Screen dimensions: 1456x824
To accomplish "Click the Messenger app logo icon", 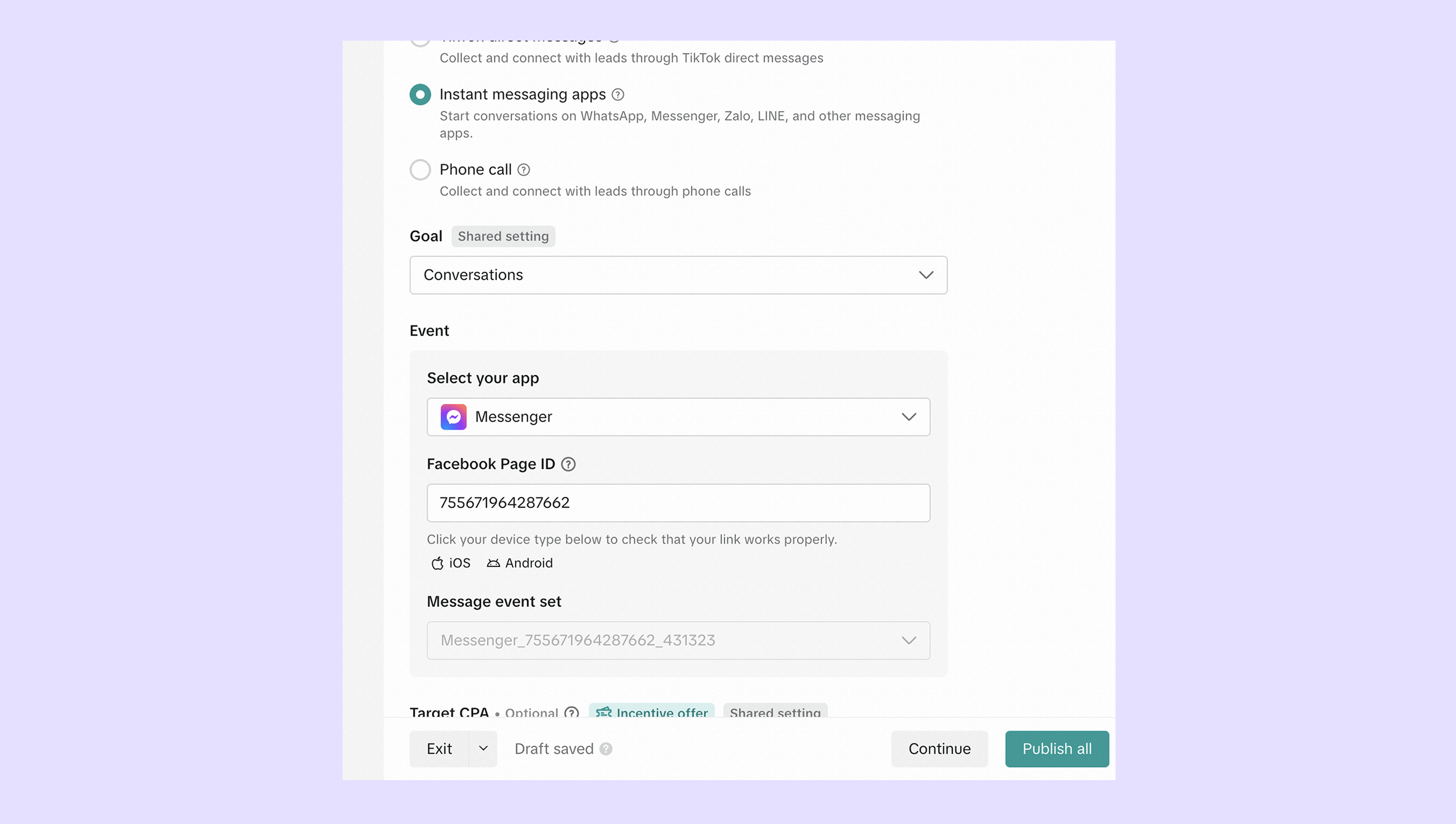I will pyautogui.click(x=453, y=417).
